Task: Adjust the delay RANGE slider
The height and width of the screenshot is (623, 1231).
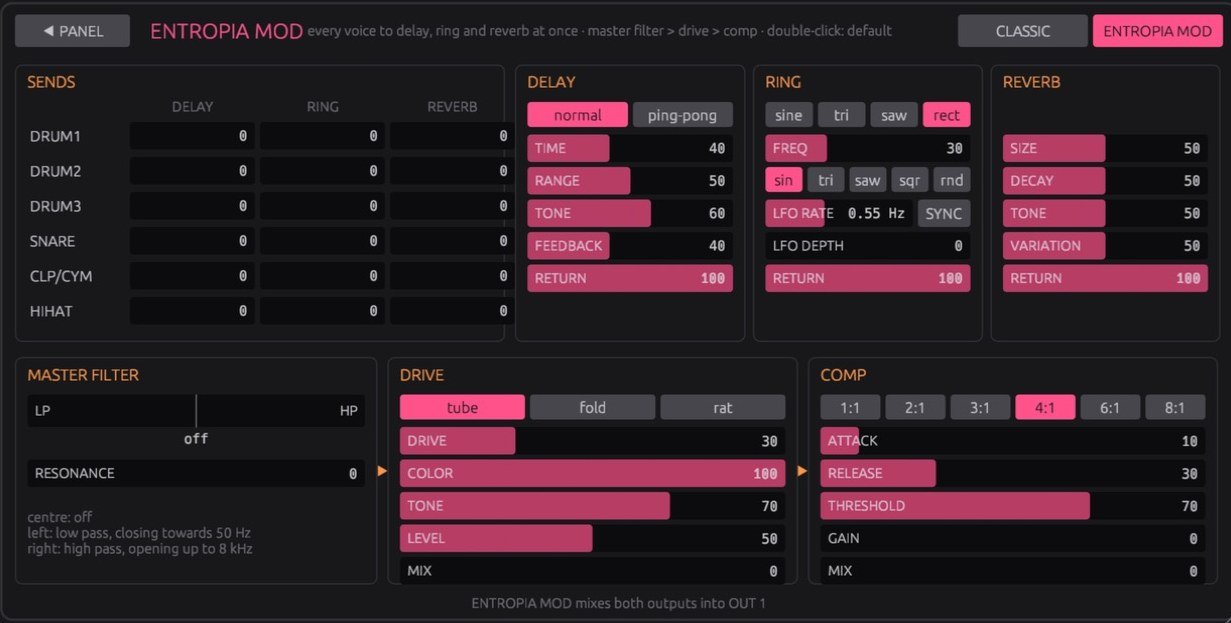Action: 630,181
